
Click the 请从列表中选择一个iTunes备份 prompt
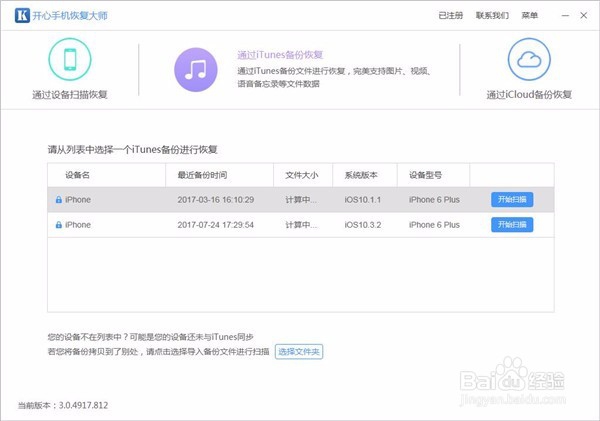click(132, 150)
